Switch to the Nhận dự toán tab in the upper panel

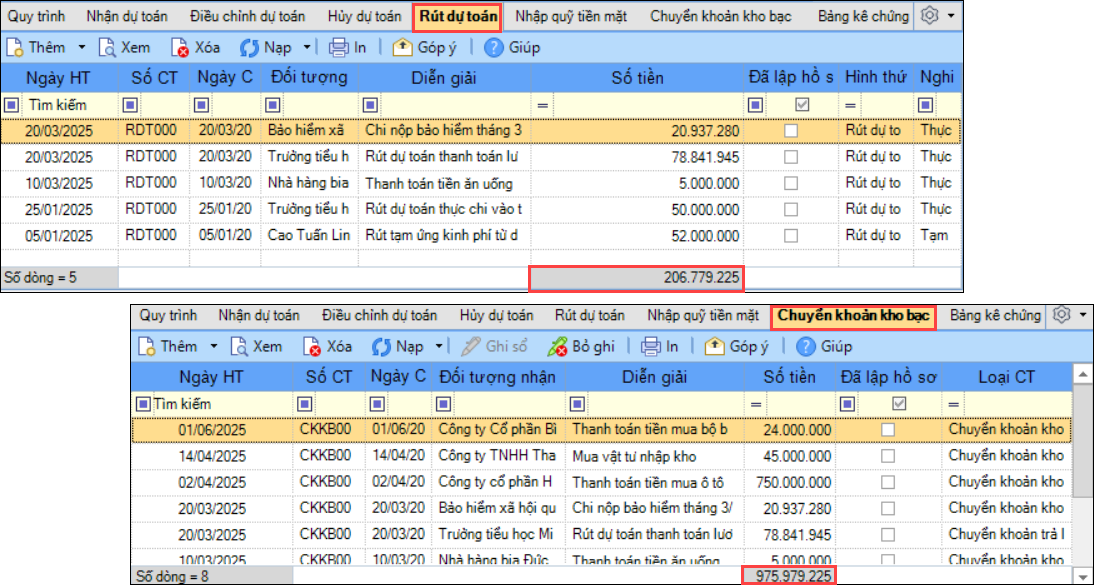tap(127, 16)
